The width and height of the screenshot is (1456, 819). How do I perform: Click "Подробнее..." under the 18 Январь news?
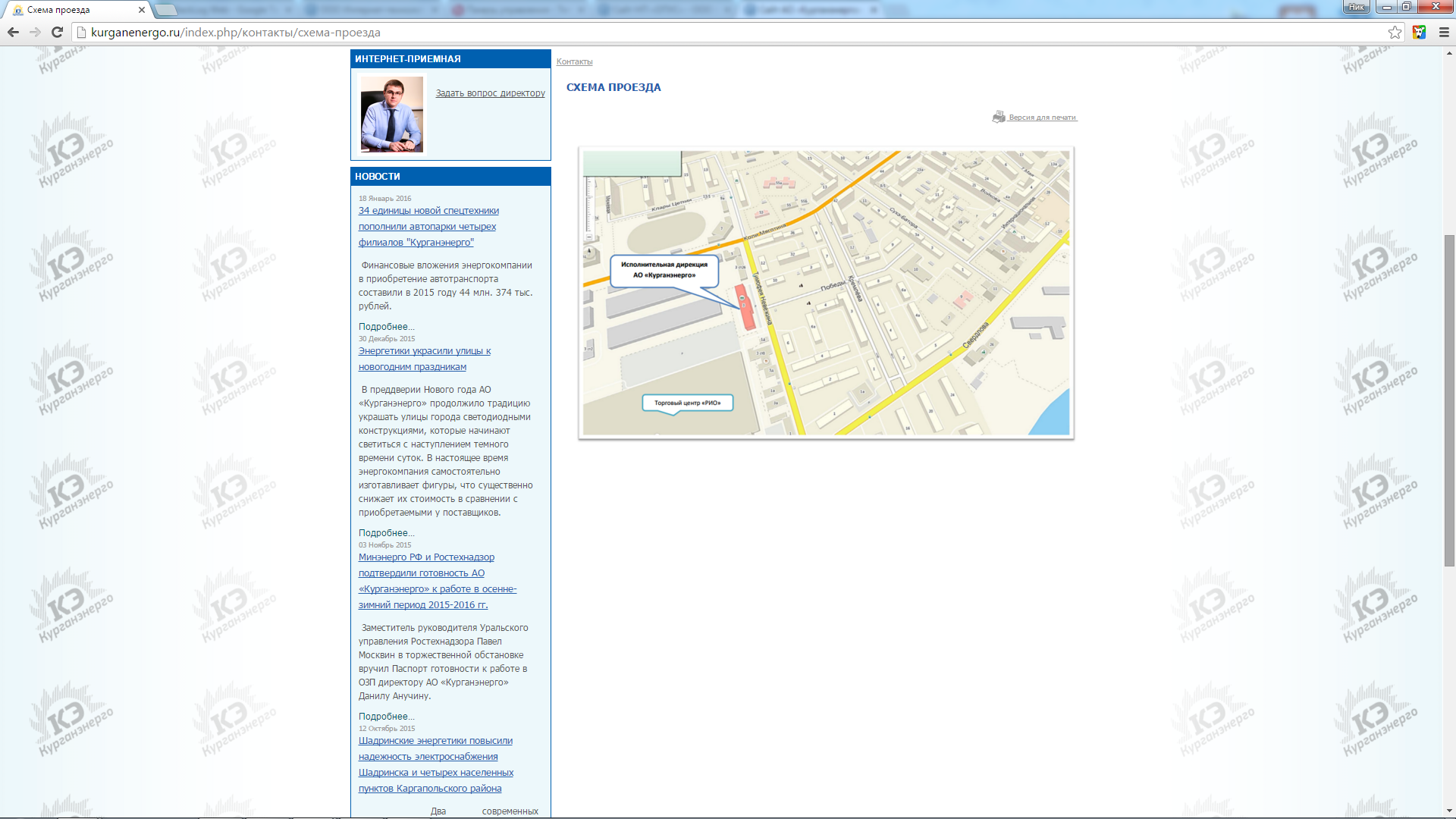coord(386,327)
